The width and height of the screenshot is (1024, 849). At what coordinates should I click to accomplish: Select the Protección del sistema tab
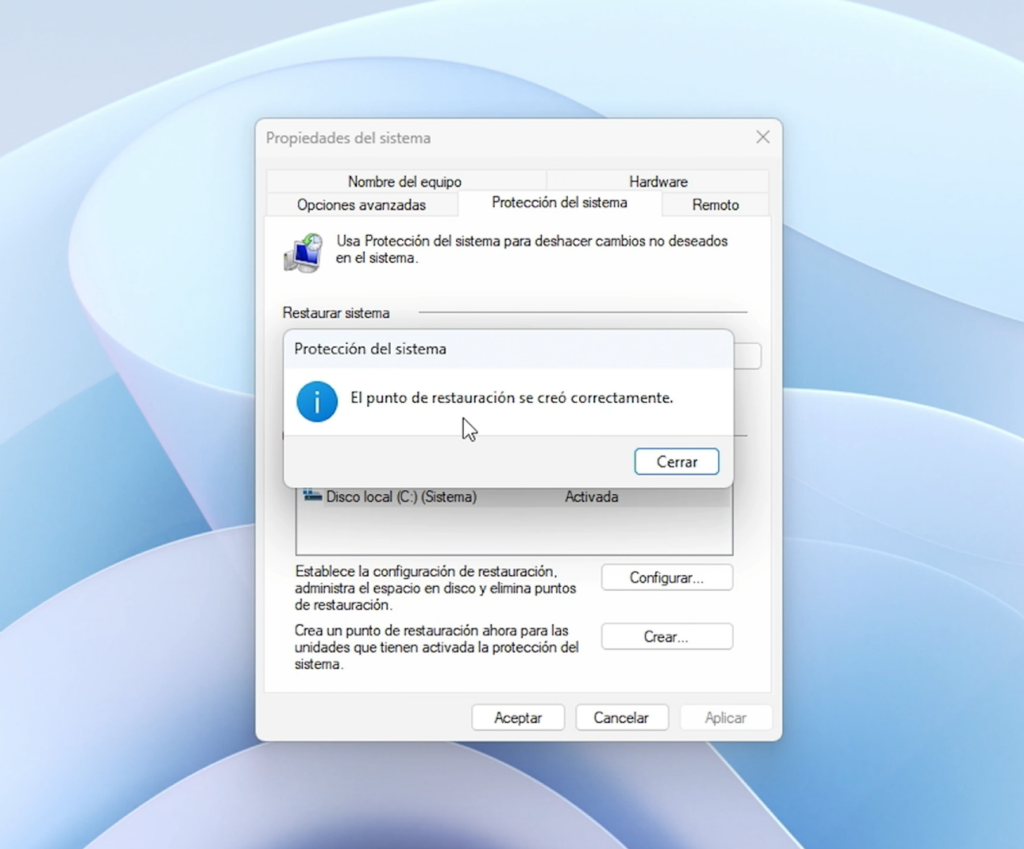click(560, 201)
